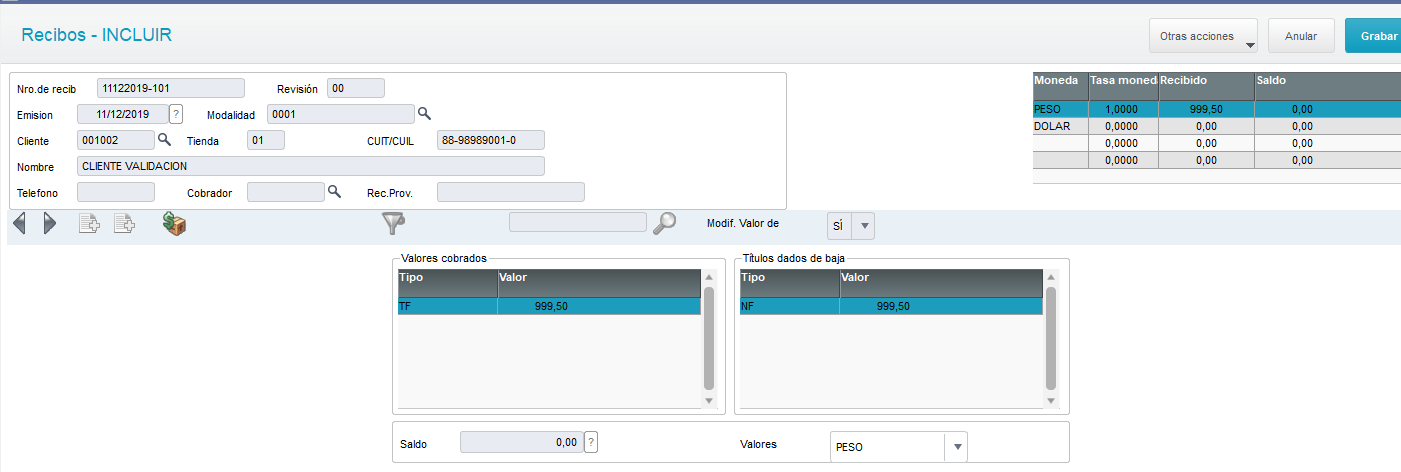1401x472 pixels.
Task: Click the Saldo value field
Action: click(x=521, y=441)
